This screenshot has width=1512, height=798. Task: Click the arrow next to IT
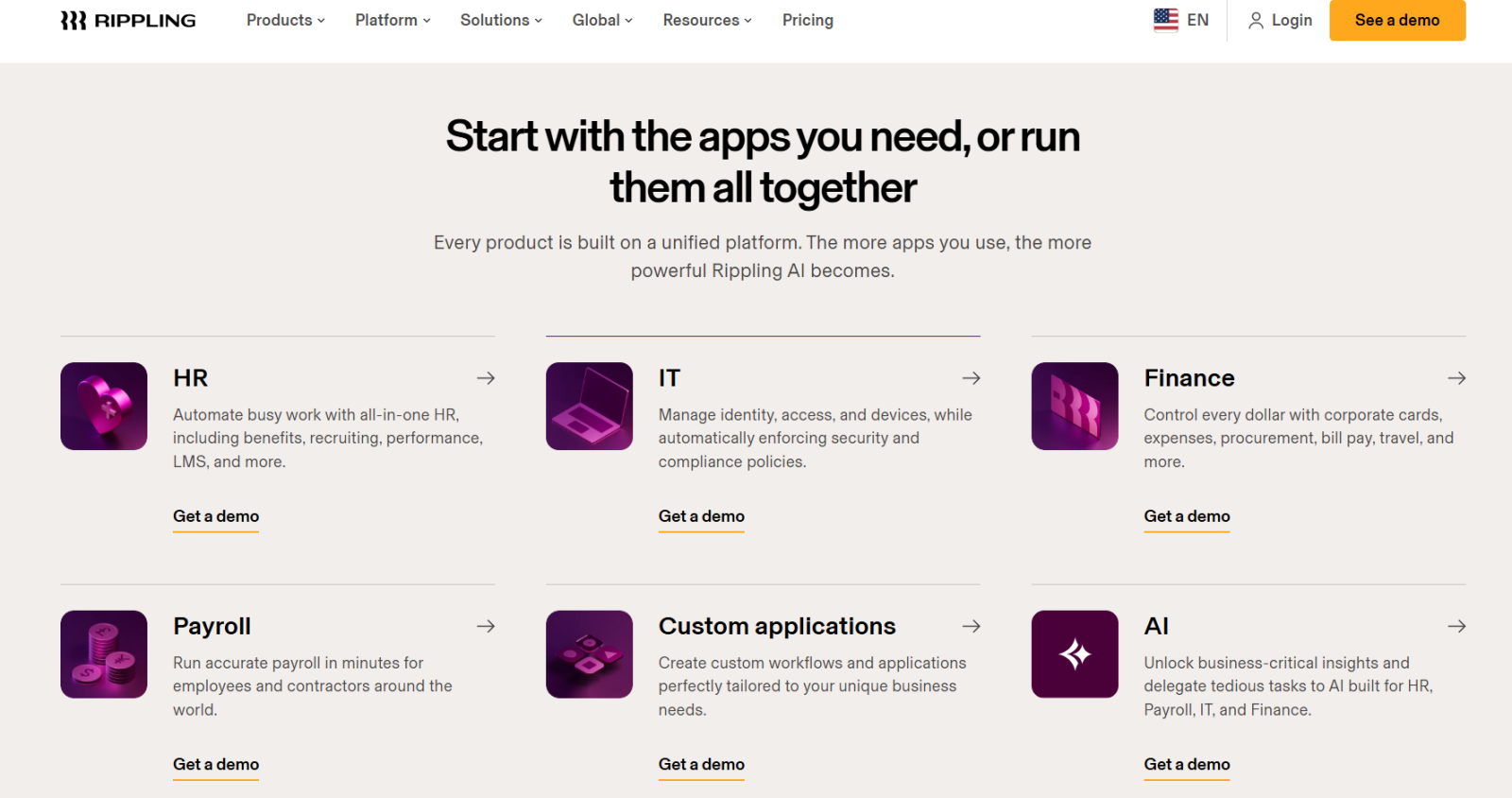tap(971, 378)
